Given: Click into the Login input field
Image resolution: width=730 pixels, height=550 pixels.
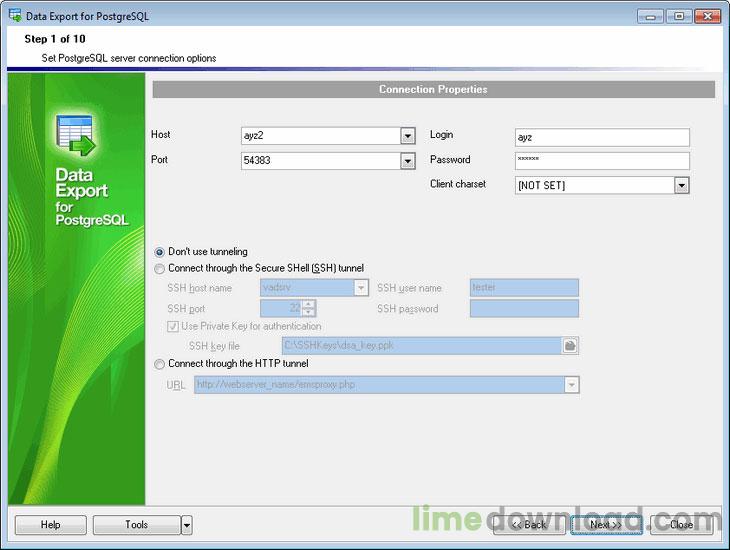Looking at the screenshot, I should pyautogui.click(x=601, y=137).
